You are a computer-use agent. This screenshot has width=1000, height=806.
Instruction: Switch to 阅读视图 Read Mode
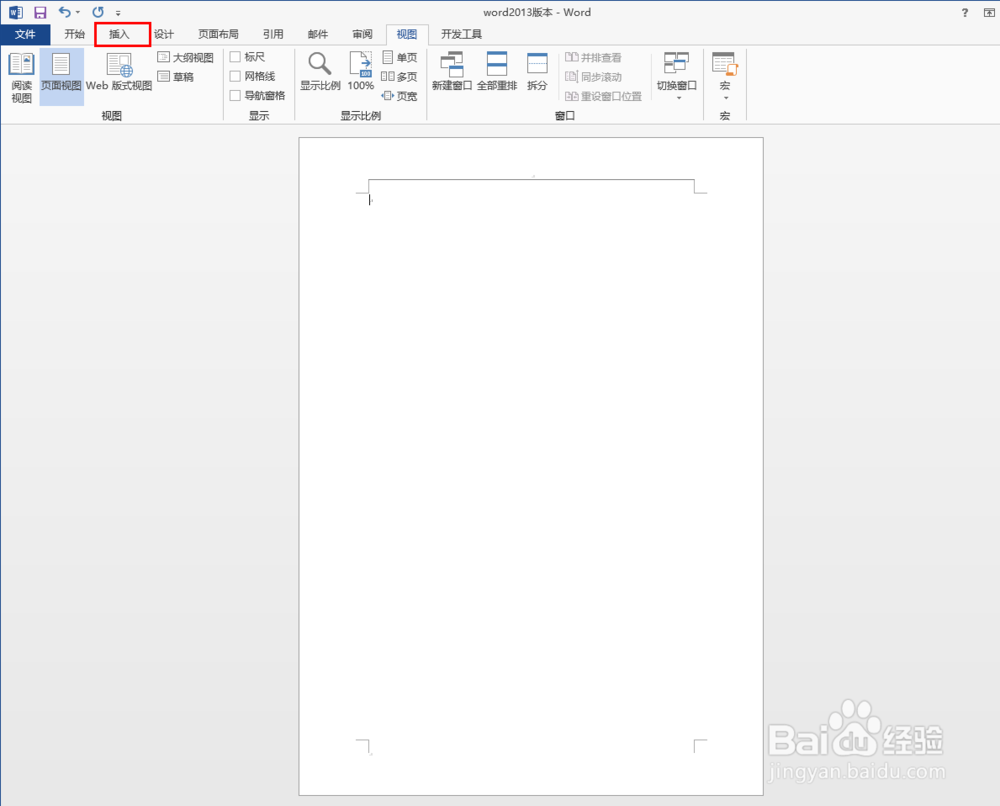(21, 77)
